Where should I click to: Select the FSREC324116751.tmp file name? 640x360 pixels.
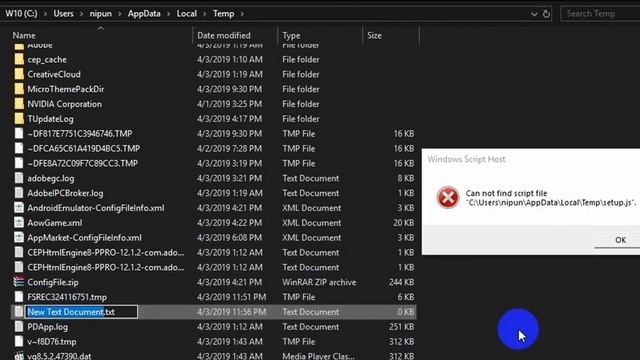[x=67, y=297]
